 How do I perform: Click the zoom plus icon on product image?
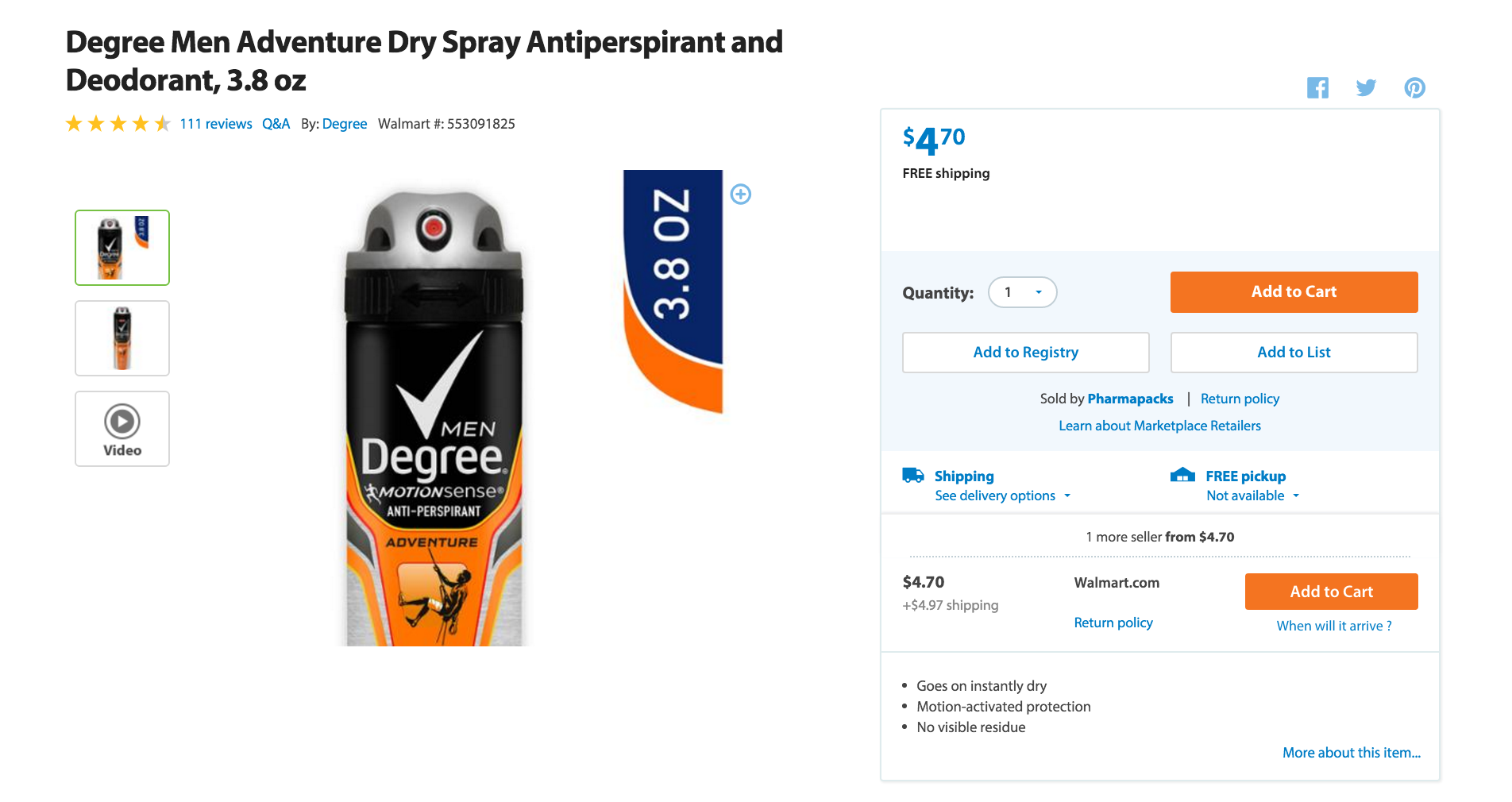[x=740, y=194]
